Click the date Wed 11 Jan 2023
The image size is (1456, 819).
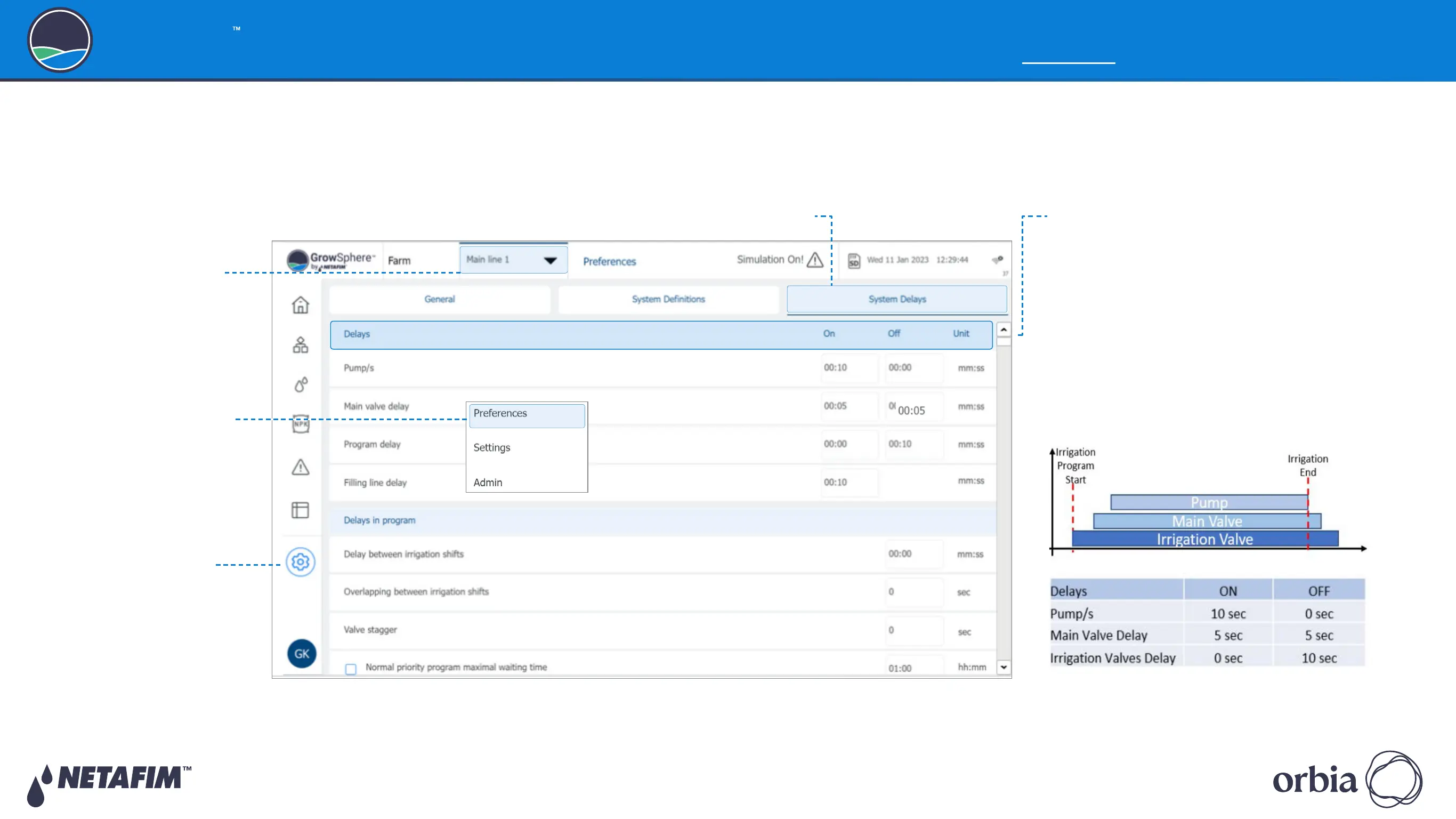point(897,260)
